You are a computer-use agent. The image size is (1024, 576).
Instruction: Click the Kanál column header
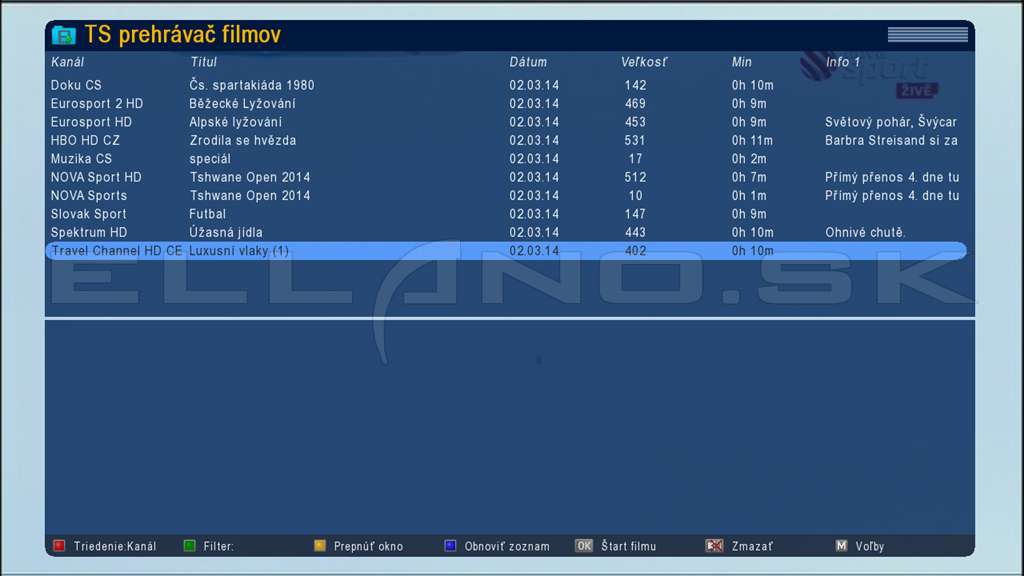[67, 62]
